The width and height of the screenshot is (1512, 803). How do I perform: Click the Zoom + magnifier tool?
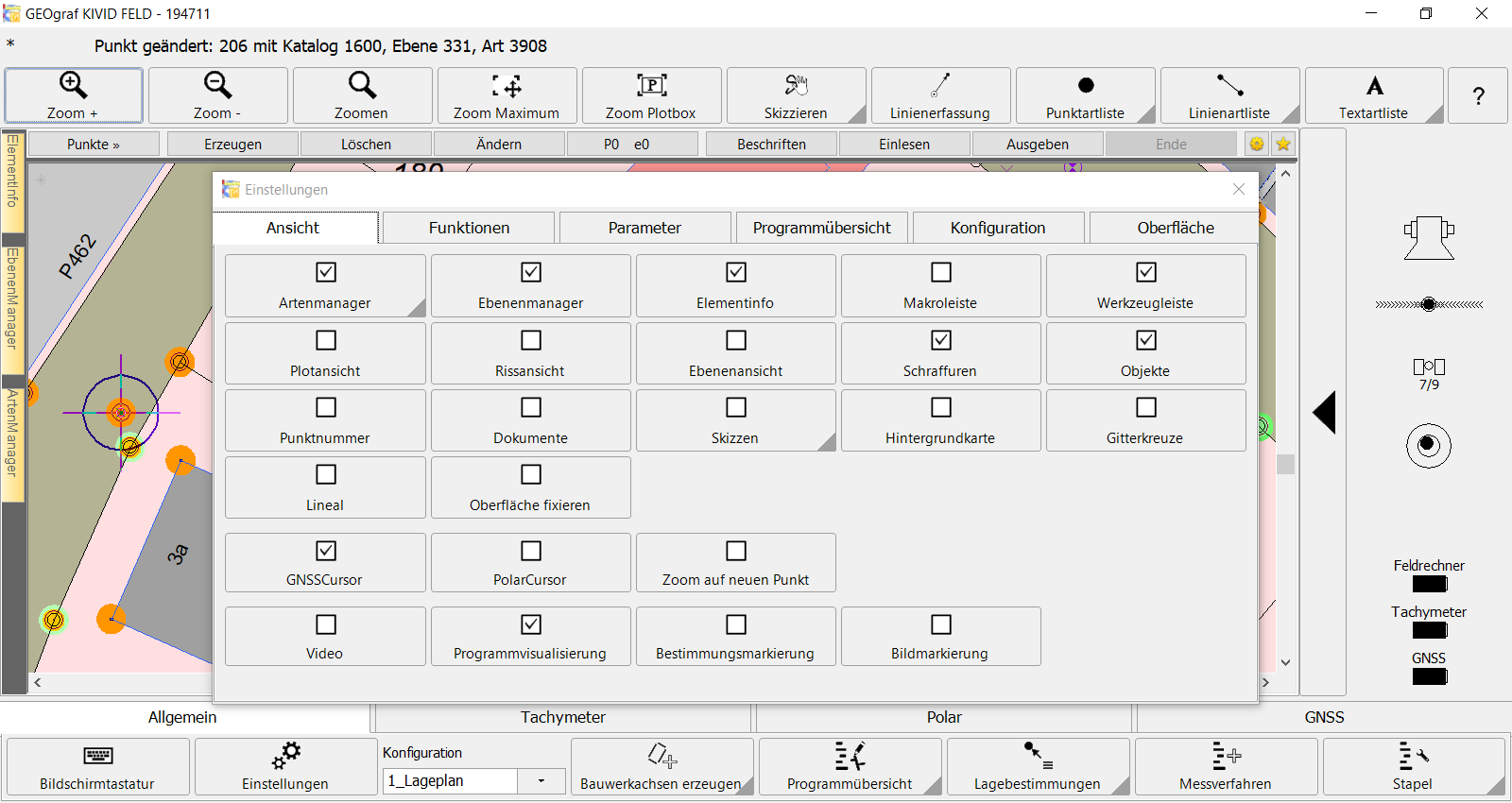[x=73, y=94]
